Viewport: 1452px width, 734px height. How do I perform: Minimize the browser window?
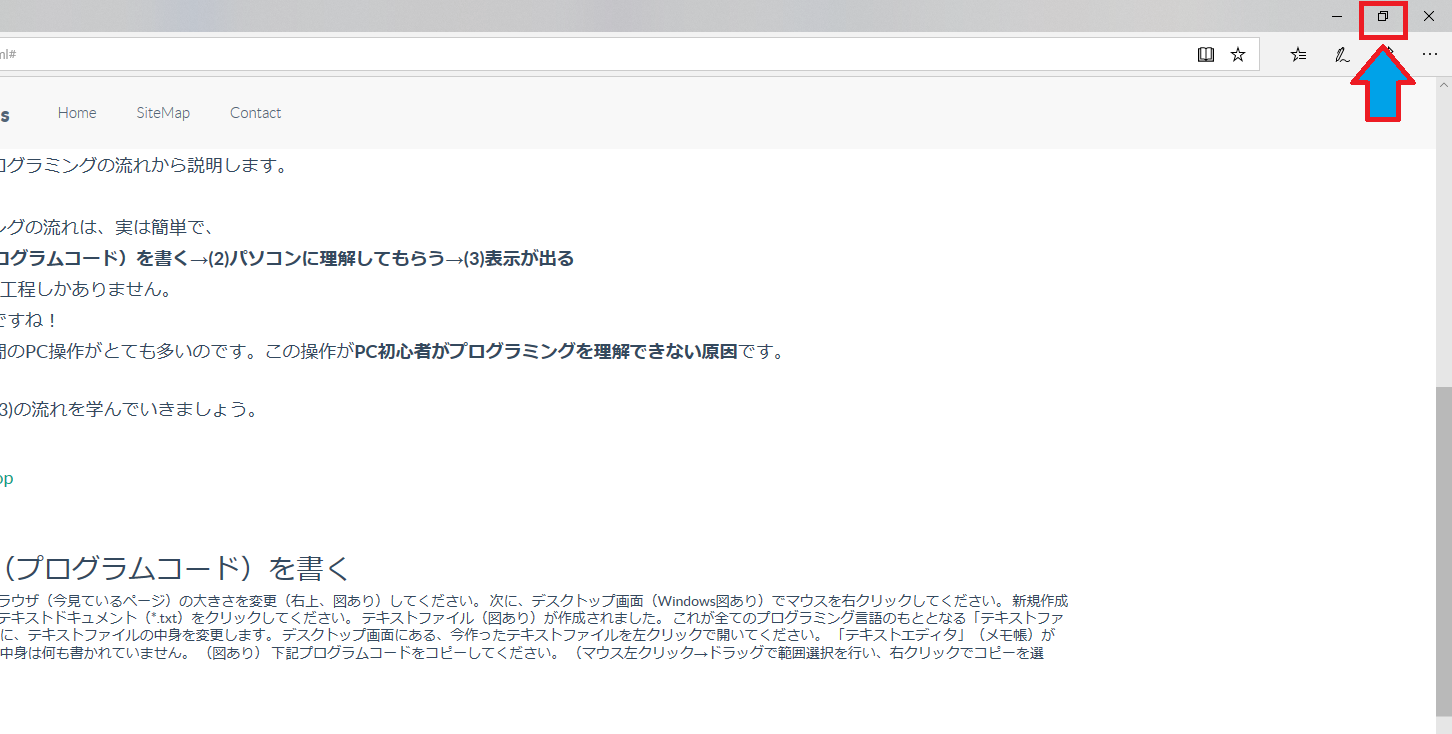[x=1337, y=17]
